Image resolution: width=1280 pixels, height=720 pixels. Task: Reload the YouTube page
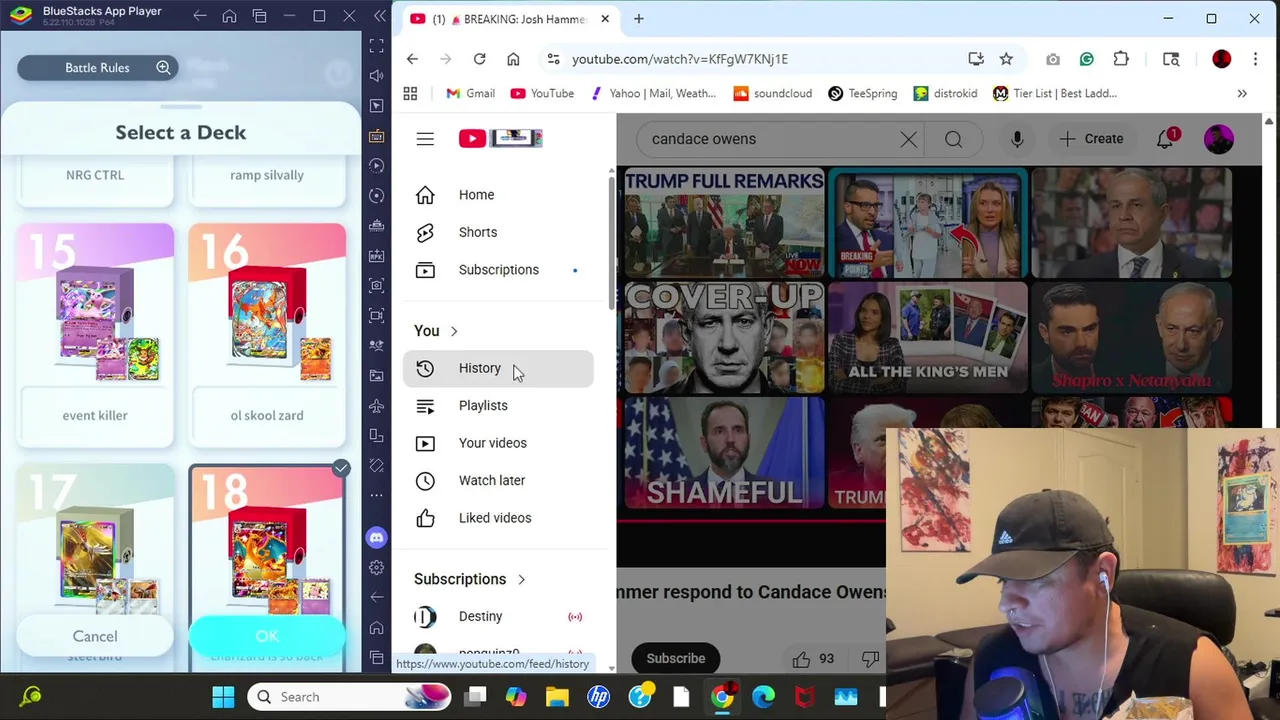pyautogui.click(x=479, y=59)
